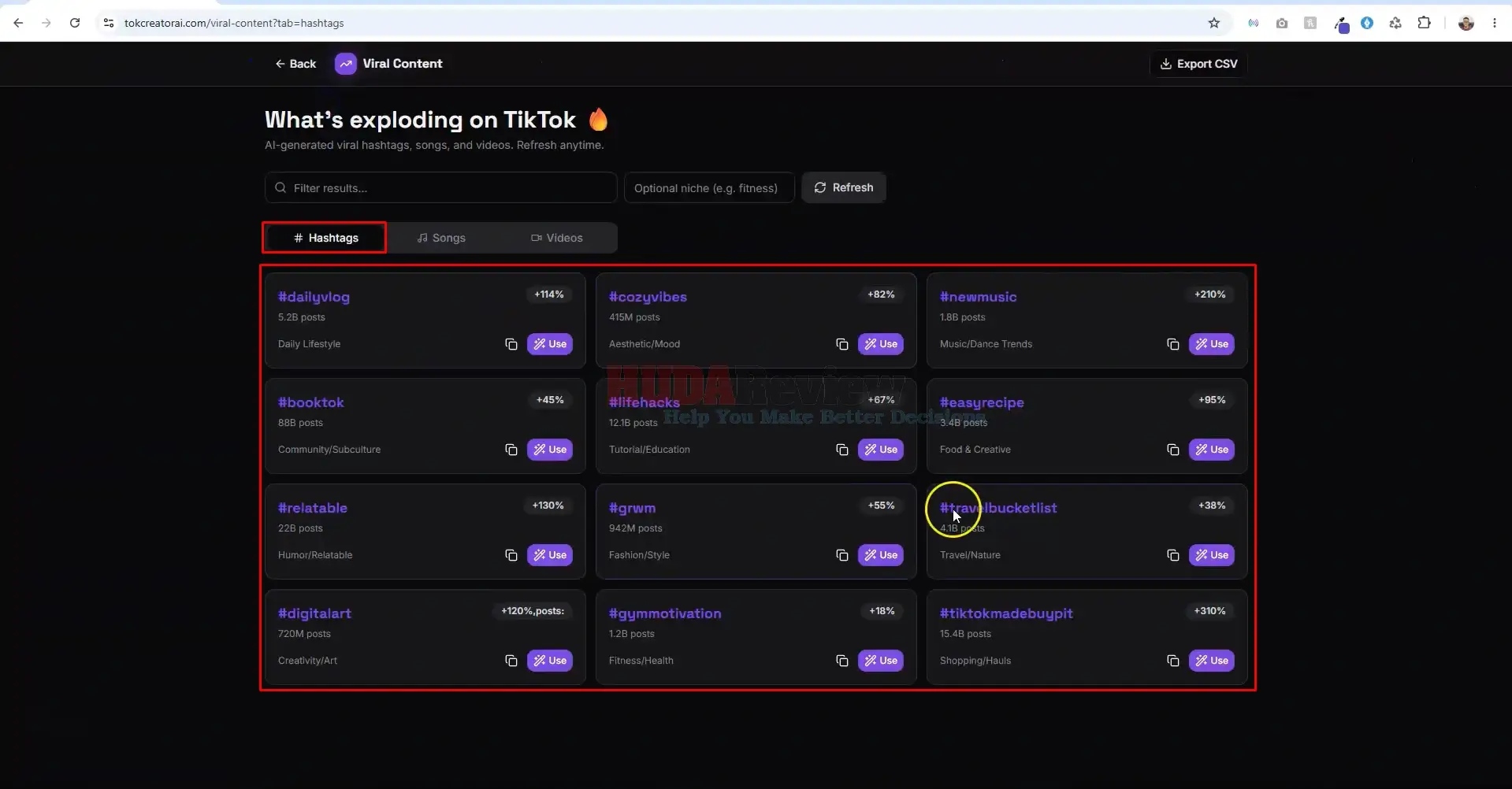The width and height of the screenshot is (1512, 789).
Task: Copy the #digitalart hashtag
Action: (511, 661)
